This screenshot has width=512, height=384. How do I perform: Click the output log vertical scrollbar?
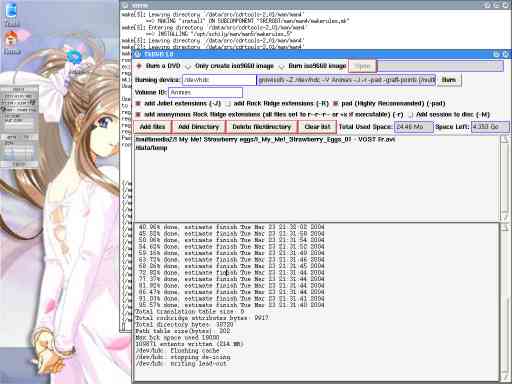pyautogui.click(x=505, y=302)
